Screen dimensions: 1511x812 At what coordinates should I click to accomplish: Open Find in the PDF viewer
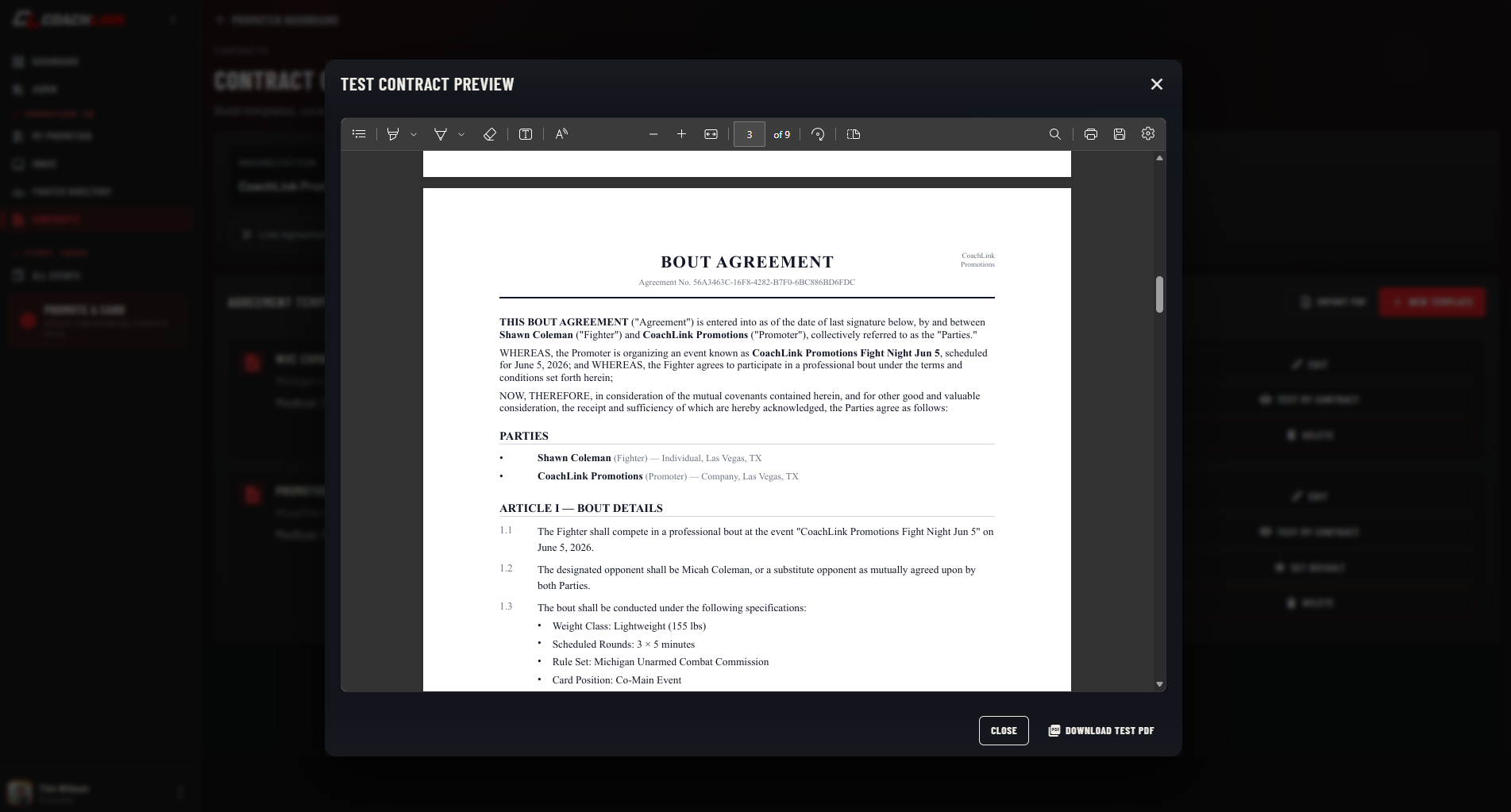pos(1054,134)
